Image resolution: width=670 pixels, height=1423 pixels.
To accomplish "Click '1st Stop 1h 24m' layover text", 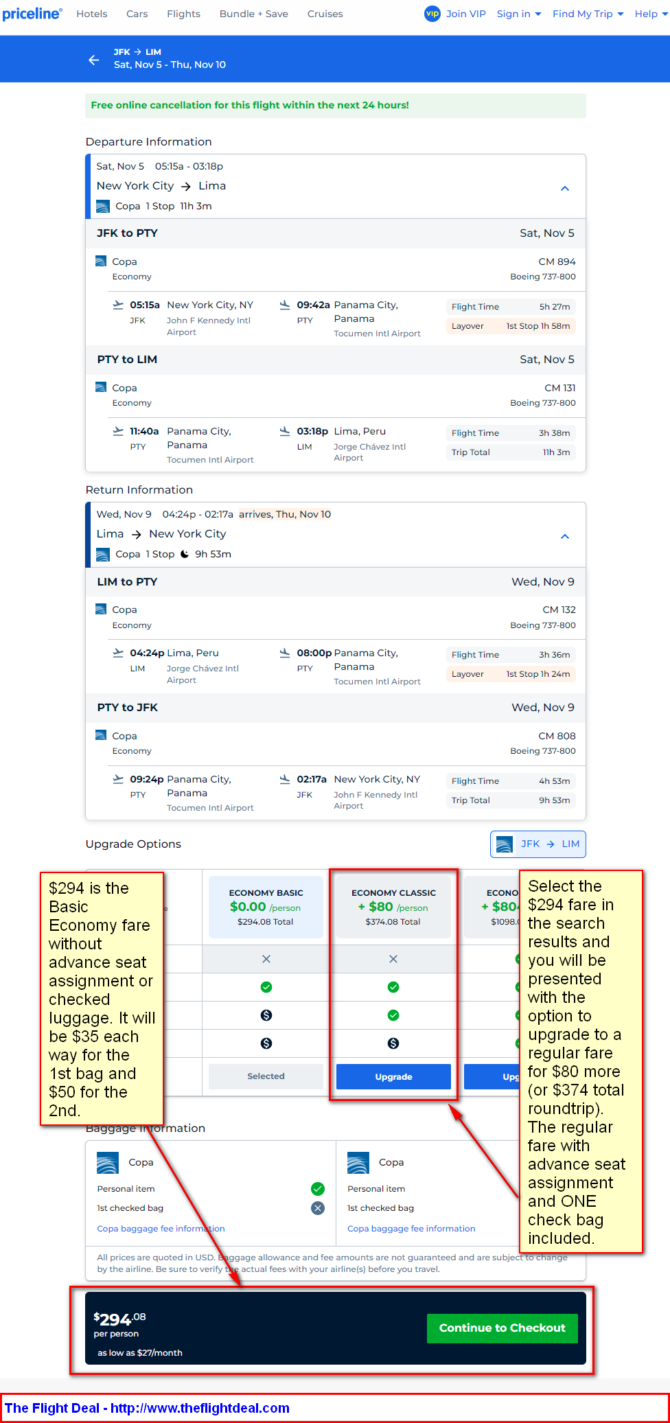I will (539, 674).
